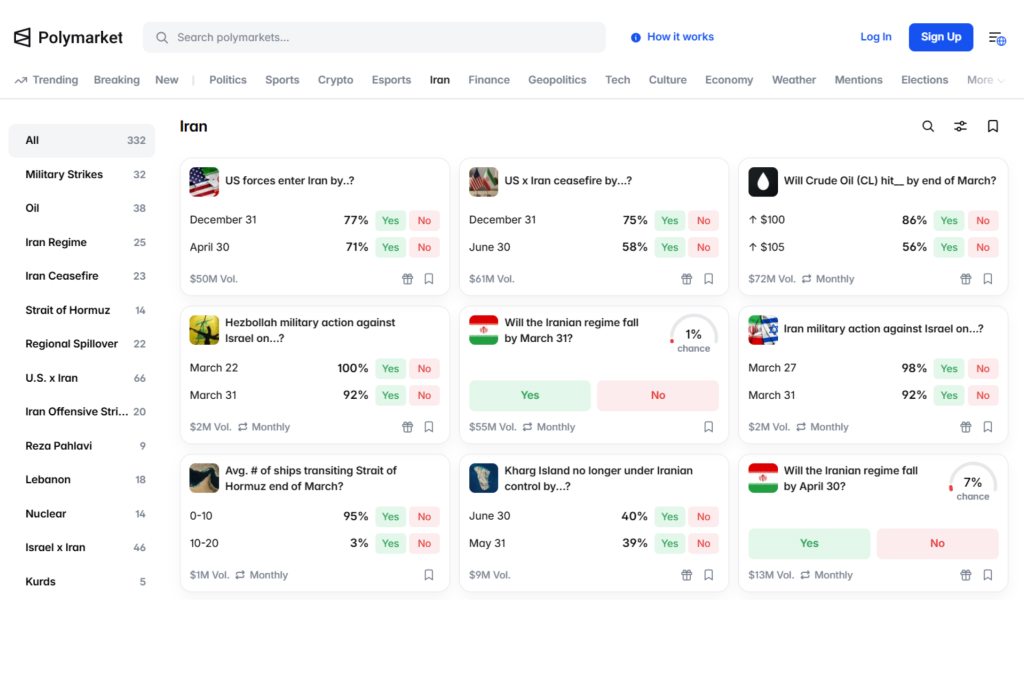Viewport: 1024px width, 683px height.
Task: Bookmark the US x Iran ceasefire market
Action: (709, 279)
